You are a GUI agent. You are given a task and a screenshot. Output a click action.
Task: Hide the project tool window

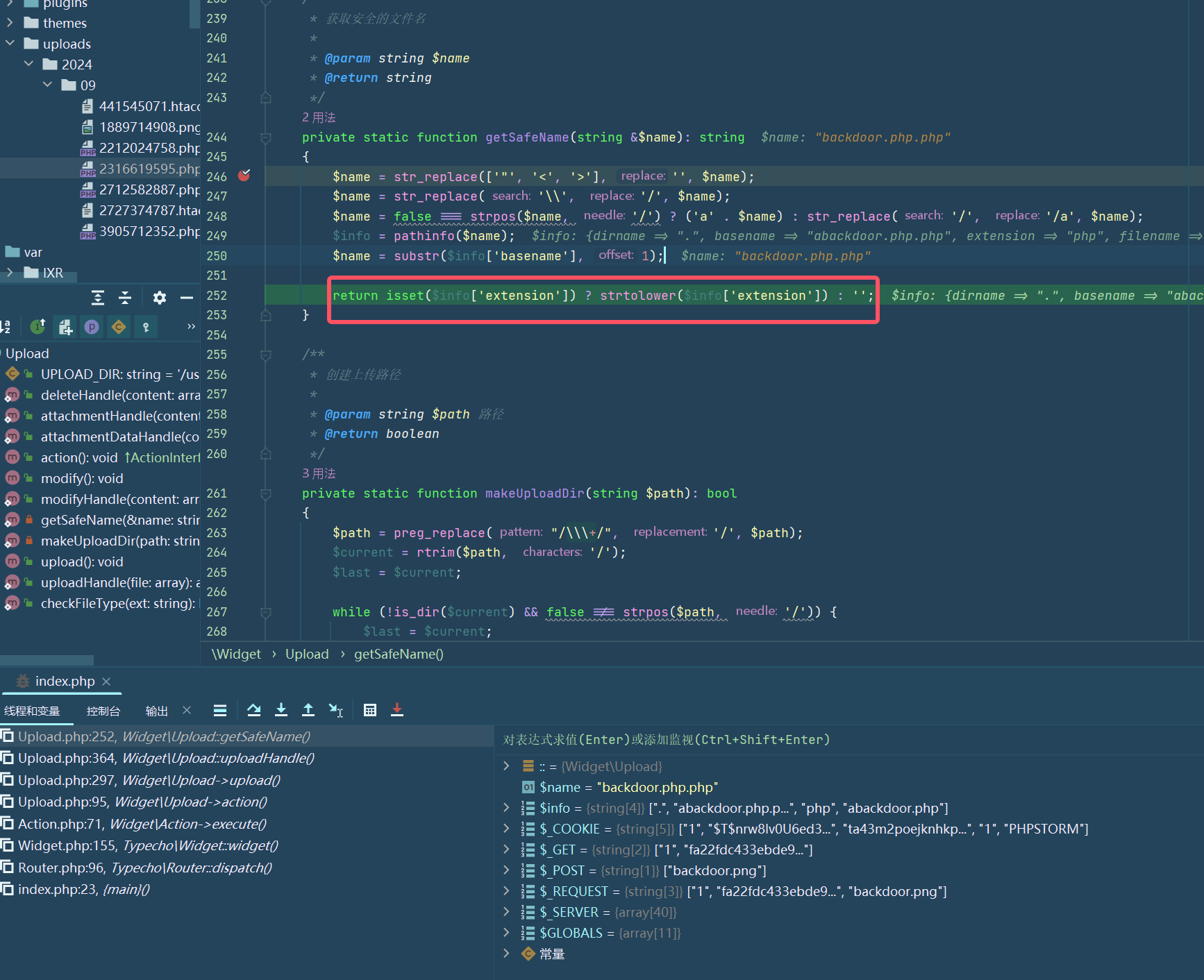coord(187,298)
